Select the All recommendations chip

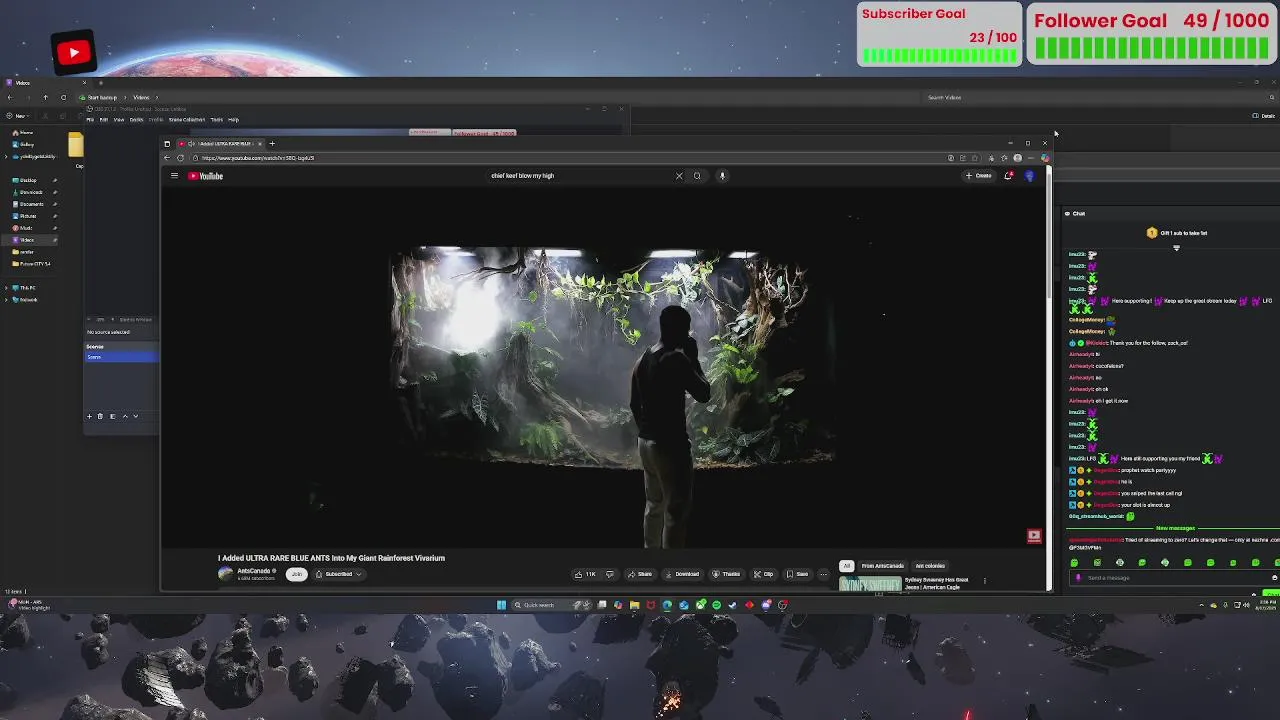point(846,566)
